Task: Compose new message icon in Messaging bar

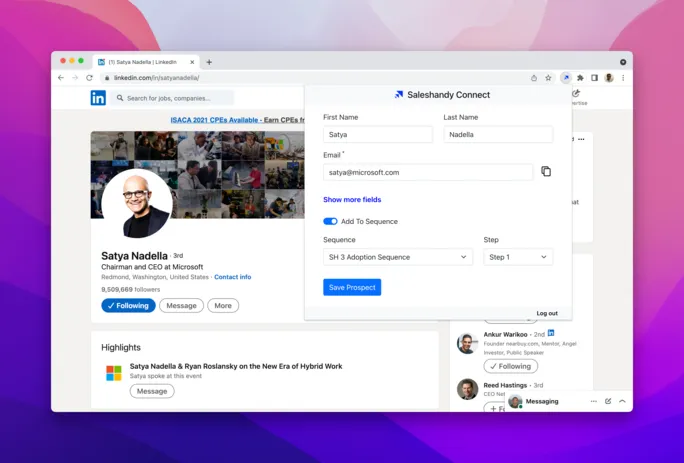Action: click(608, 401)
